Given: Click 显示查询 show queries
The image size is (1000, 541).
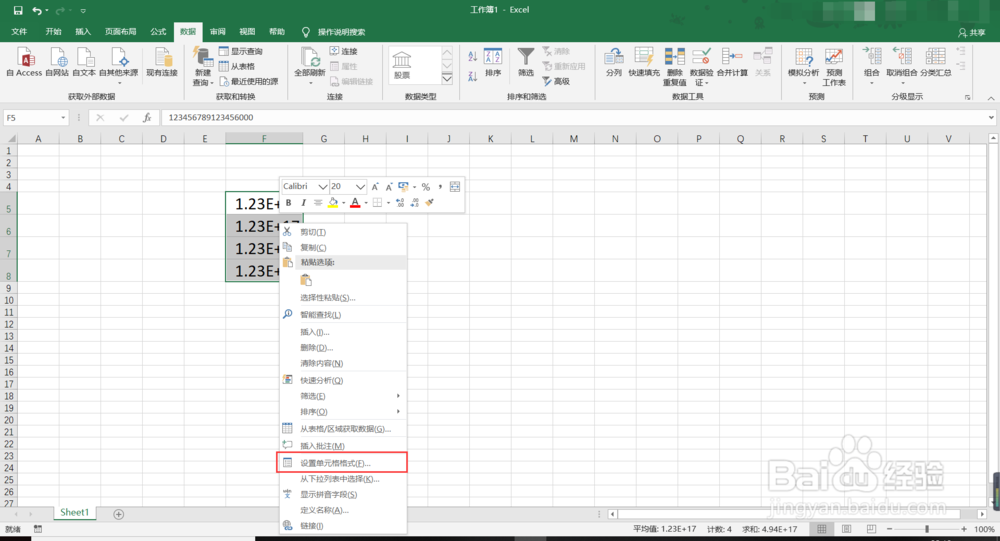Looking at the screenshot, I should click(x=240, y=51).
